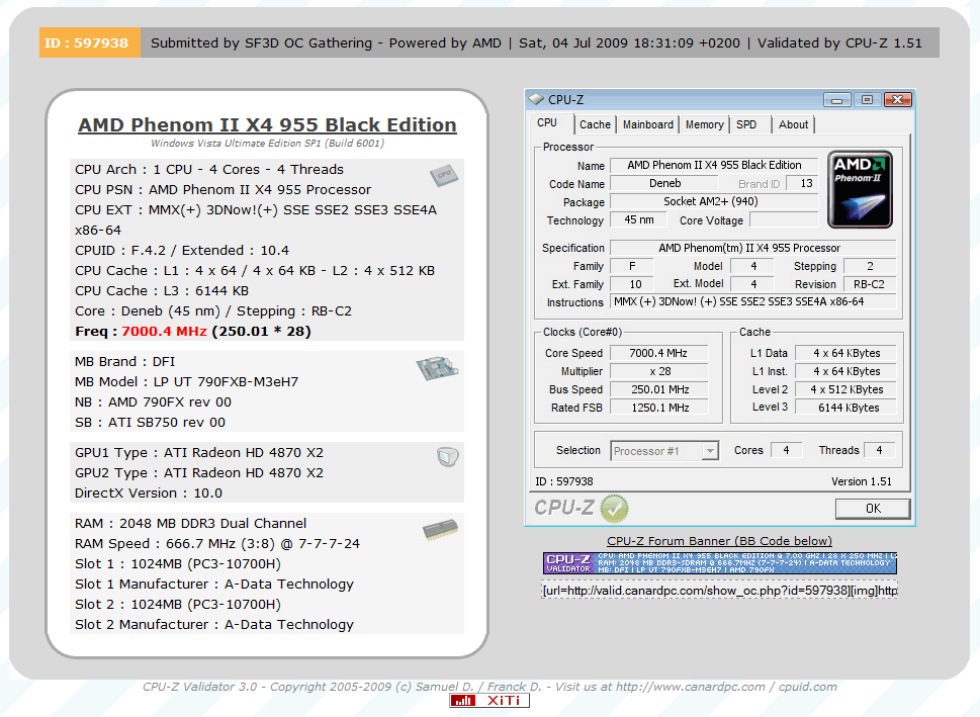
Task: Click the DirectX Version : 10.0 line
Action: point(148,493)
